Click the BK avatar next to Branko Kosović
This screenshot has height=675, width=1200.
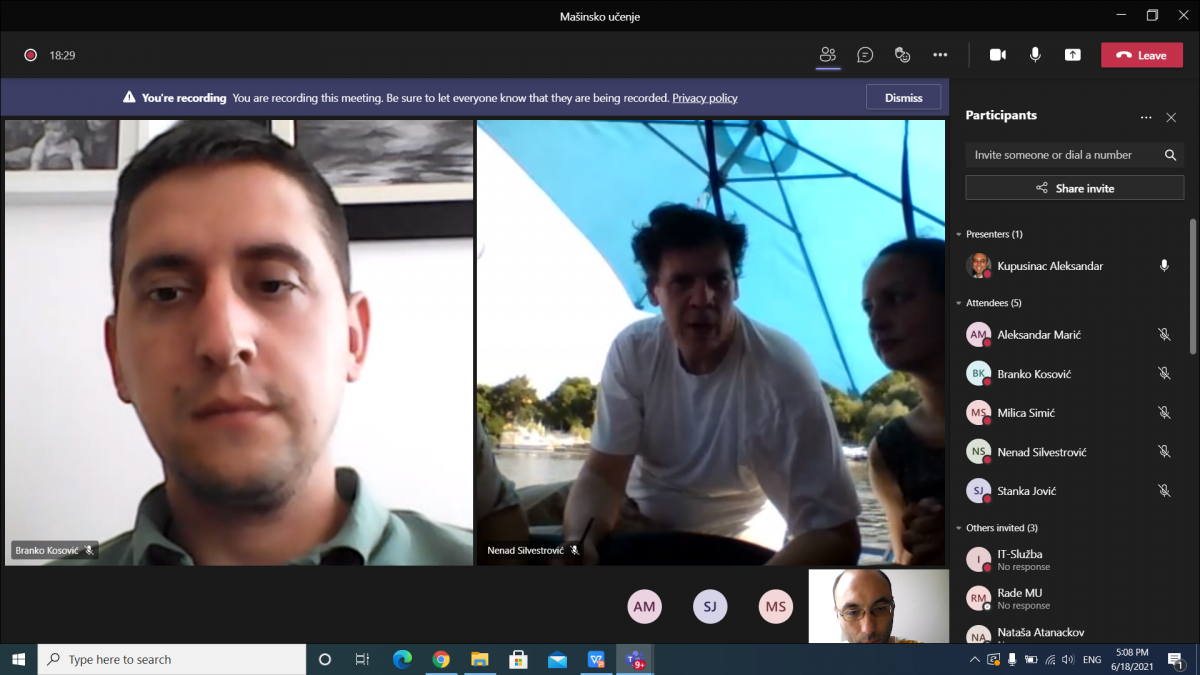coord(978,374)
